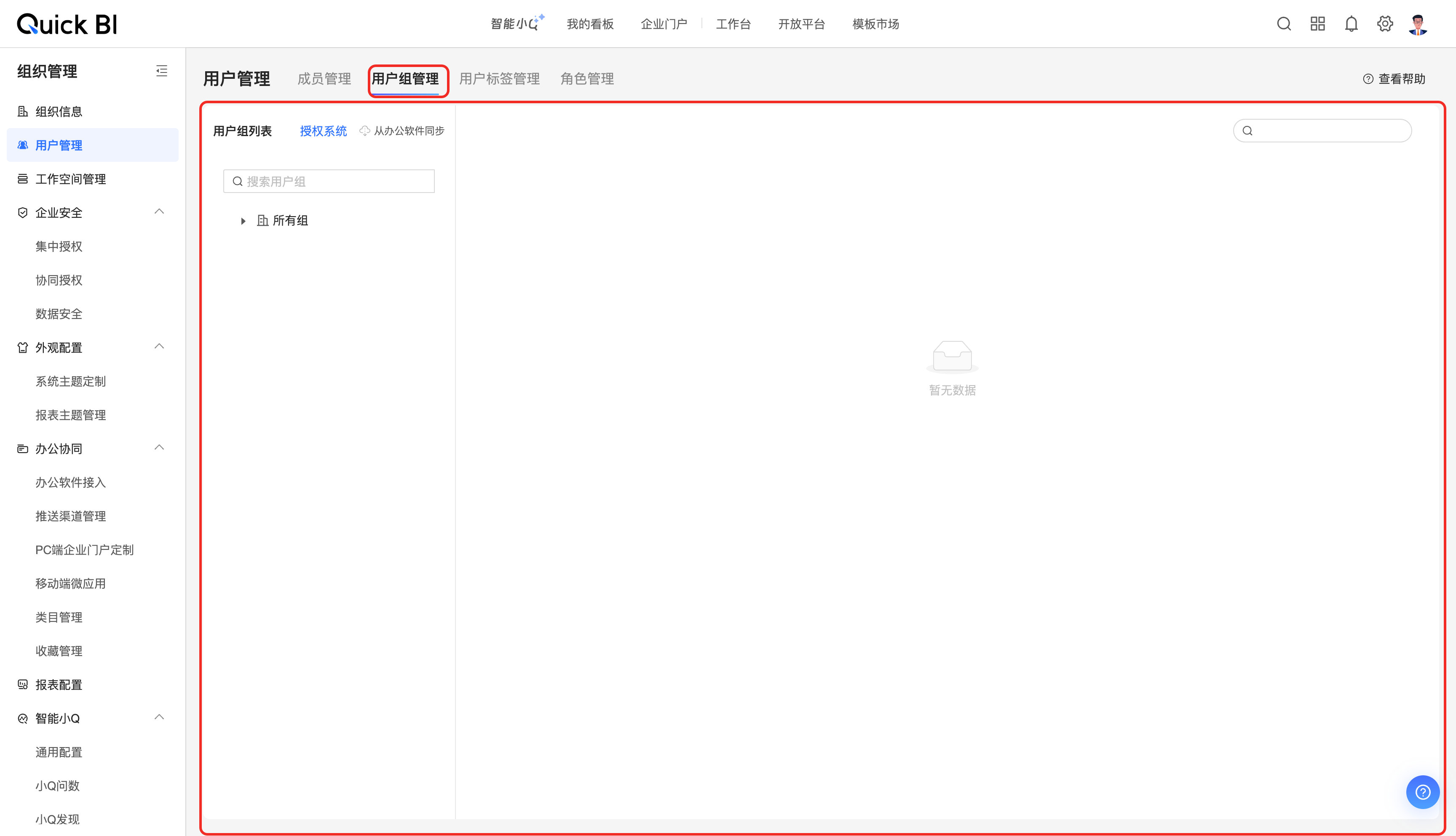This screenshot has width=1456, height=836.
Task: Switch to the 角色管理 tab
Action: point(586,79)
